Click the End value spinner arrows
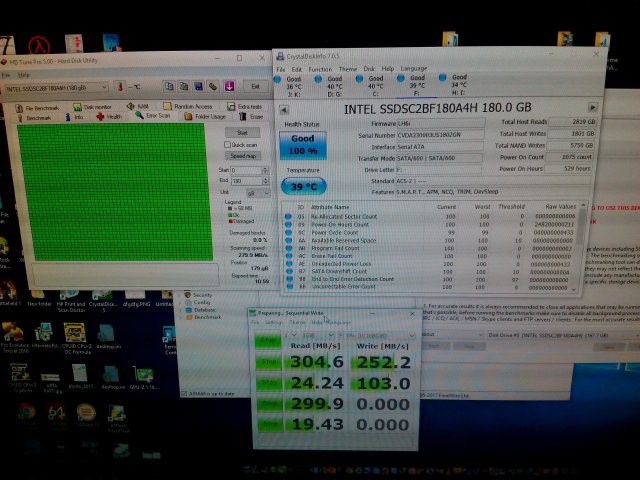 [x=266, y=181]
